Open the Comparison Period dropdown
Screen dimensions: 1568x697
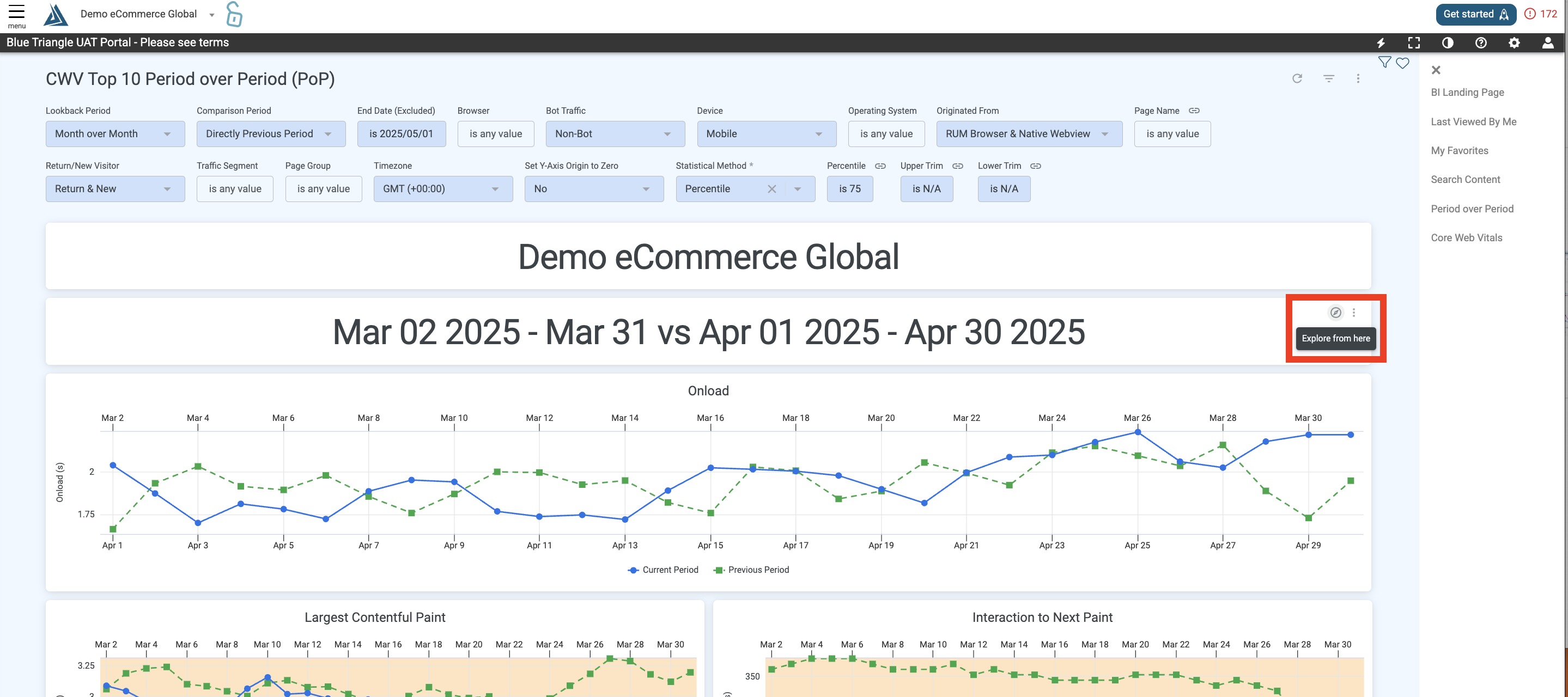click(271, 134)
